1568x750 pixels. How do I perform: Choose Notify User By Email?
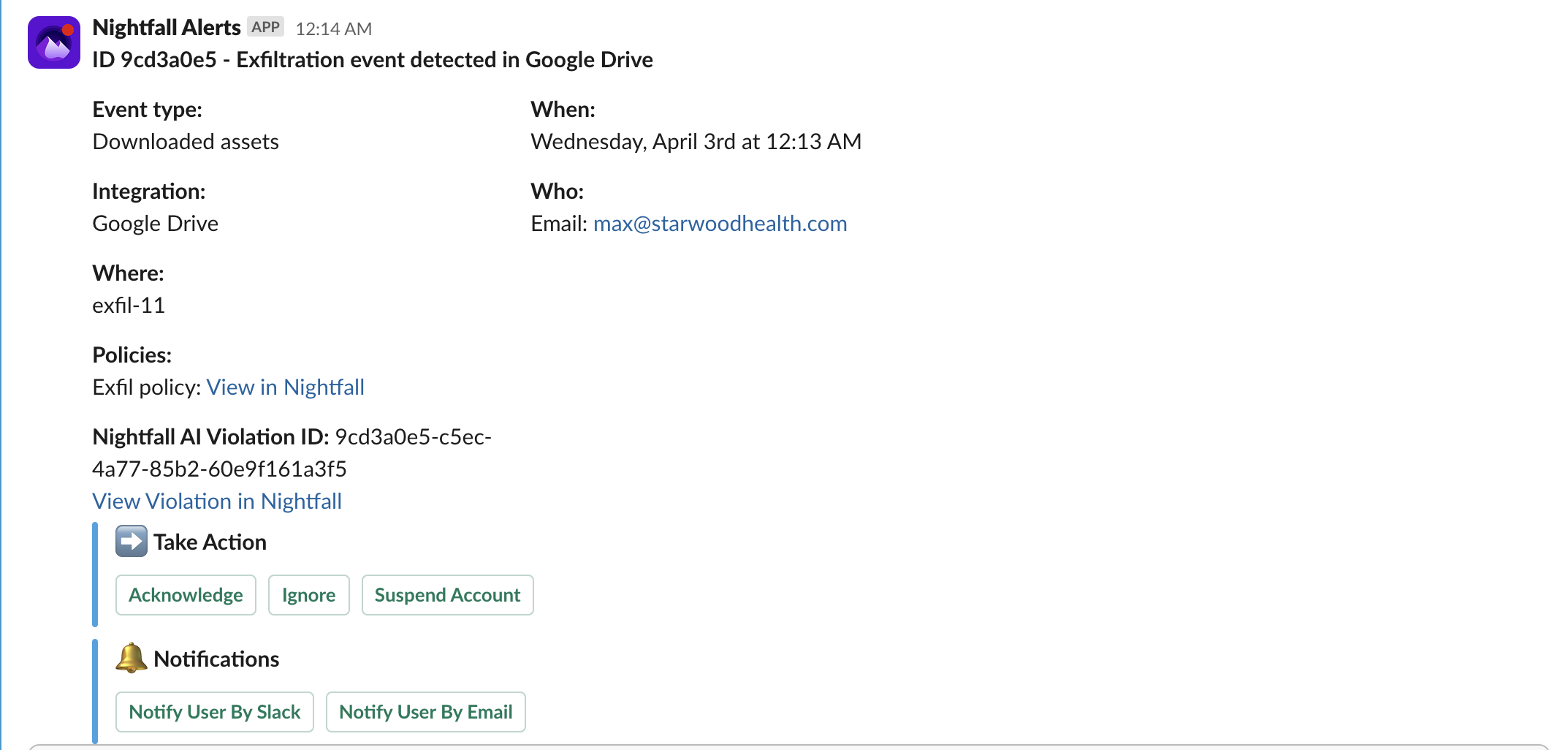pos(425,712)
